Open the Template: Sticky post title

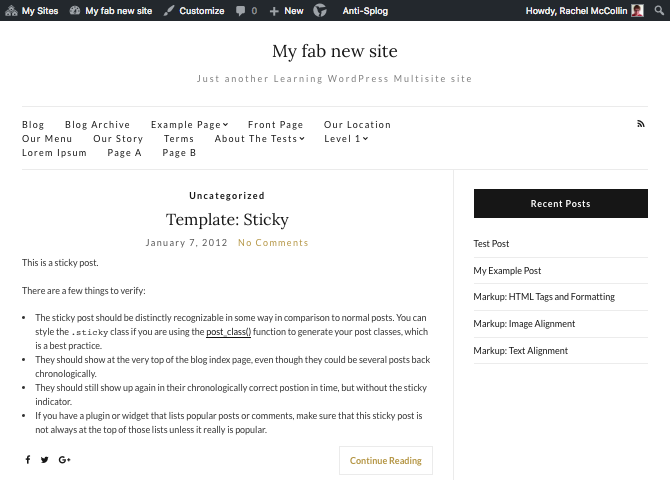pyautogui.click(x=227, y=220)
